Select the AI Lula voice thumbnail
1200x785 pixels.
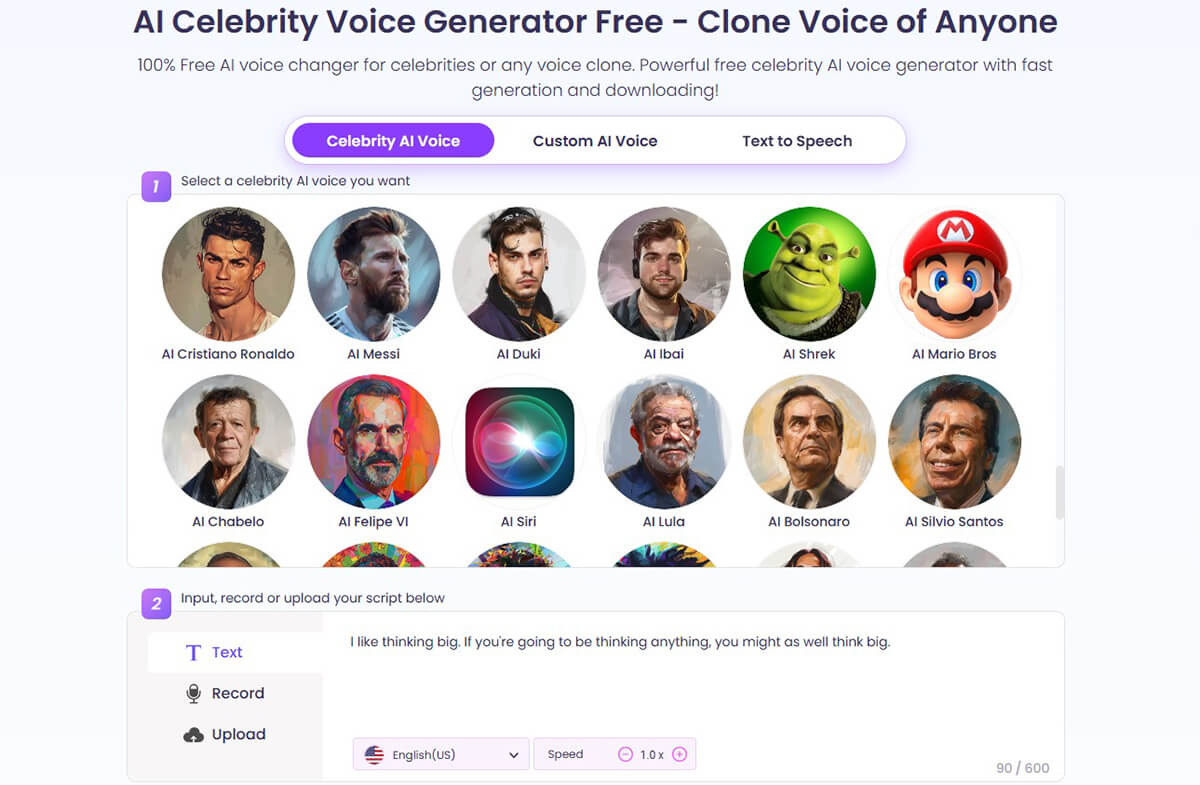[664, 441]
